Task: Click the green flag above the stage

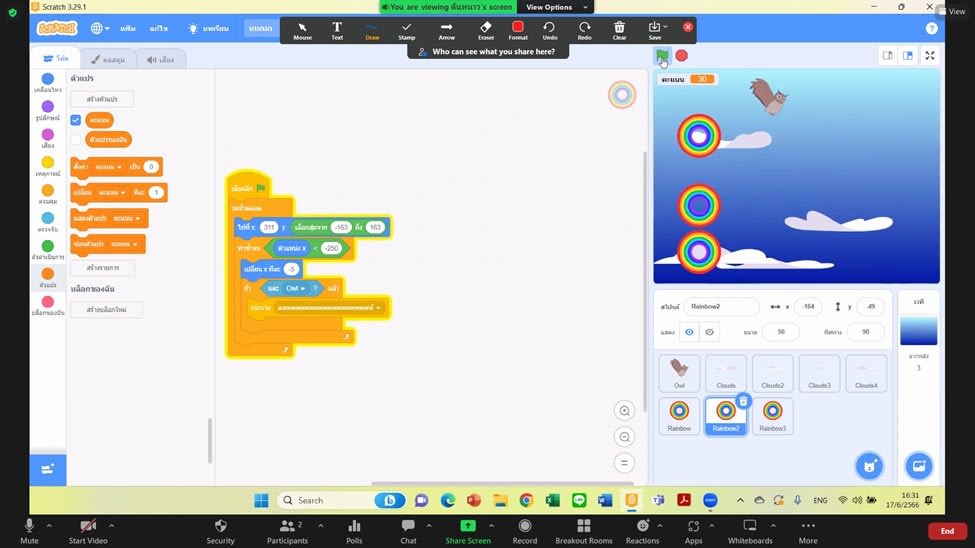Action: (662, 55)
